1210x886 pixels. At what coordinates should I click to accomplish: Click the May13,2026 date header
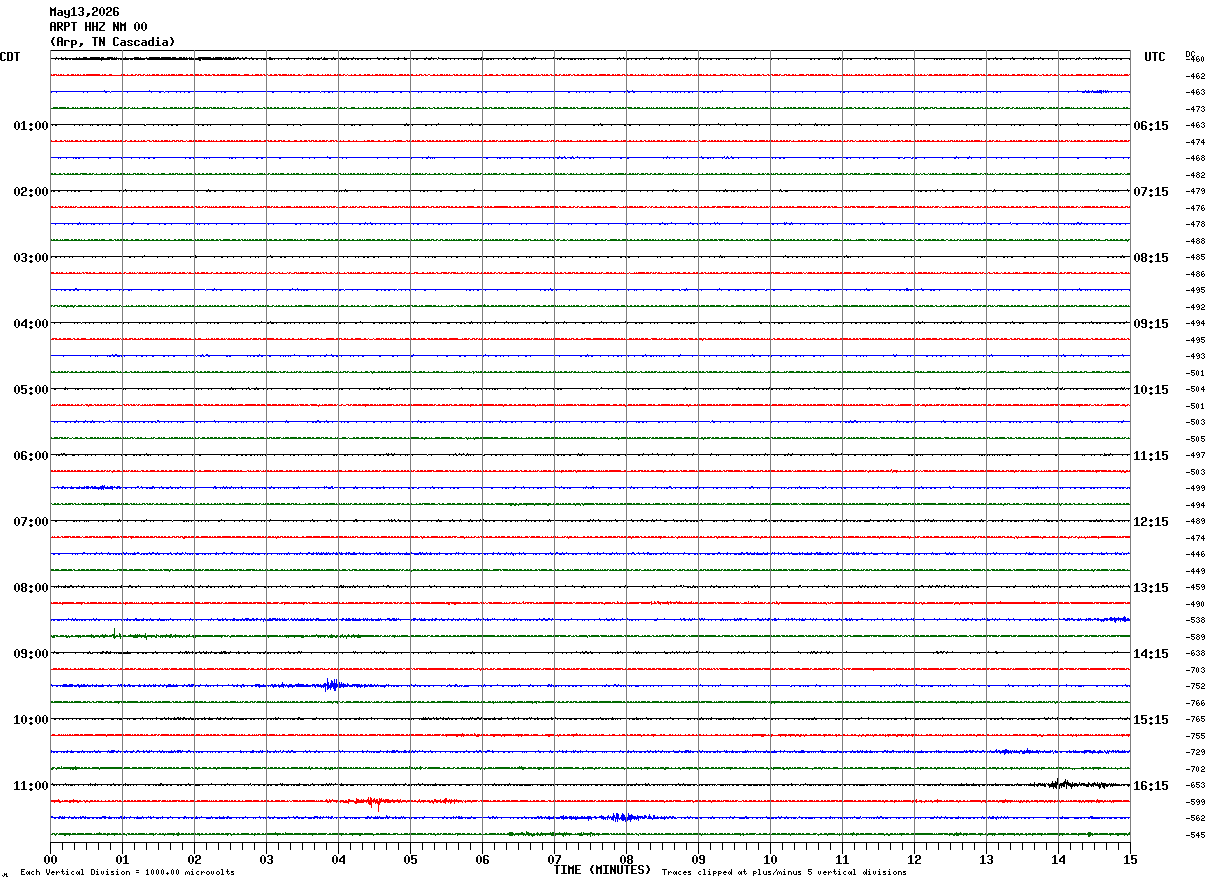point(84,12)
